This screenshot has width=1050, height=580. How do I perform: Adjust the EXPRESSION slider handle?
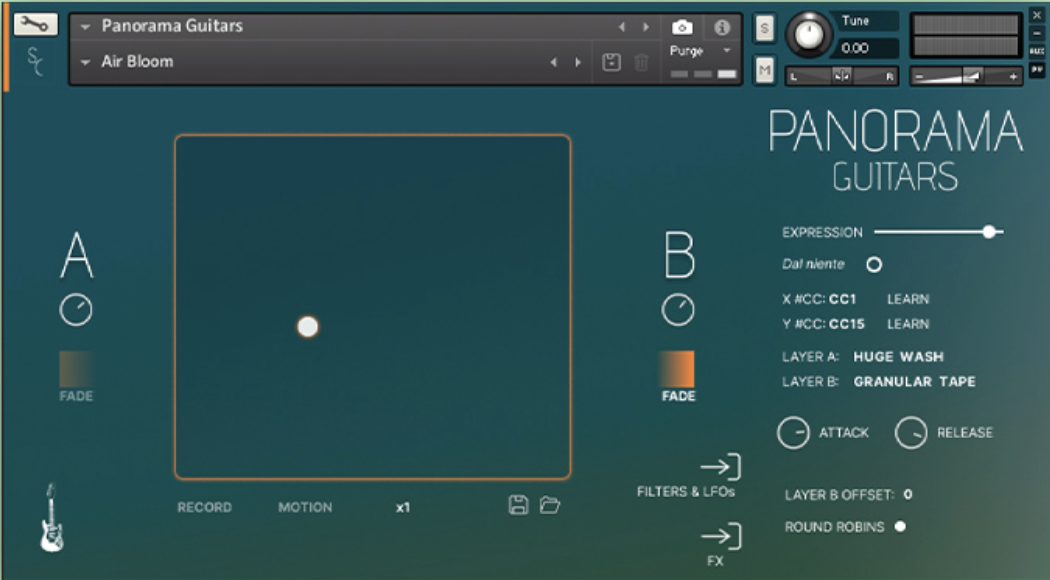989,232
